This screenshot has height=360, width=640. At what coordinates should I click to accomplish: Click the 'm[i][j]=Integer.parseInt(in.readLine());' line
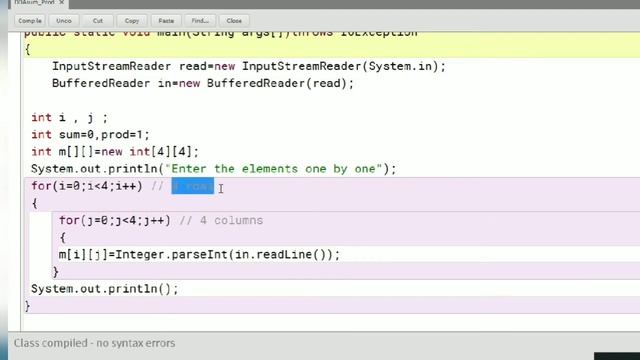[199, 255]
